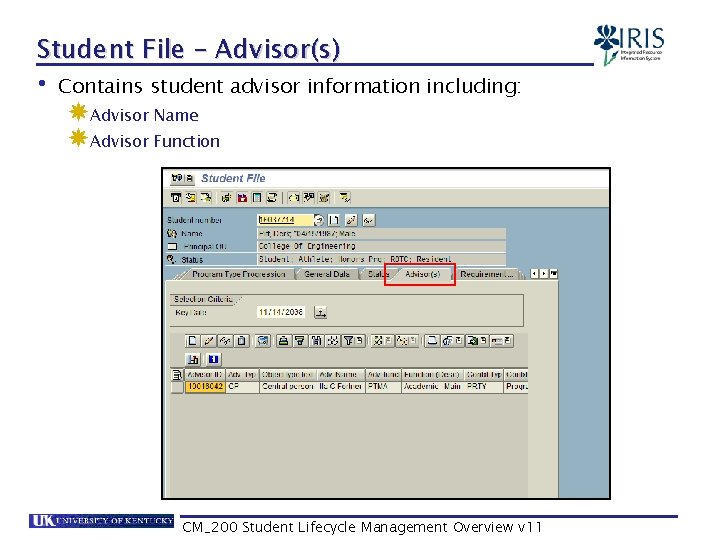
Task: Click the glasses display icon near student number
Action: click(x=368, y=220)
